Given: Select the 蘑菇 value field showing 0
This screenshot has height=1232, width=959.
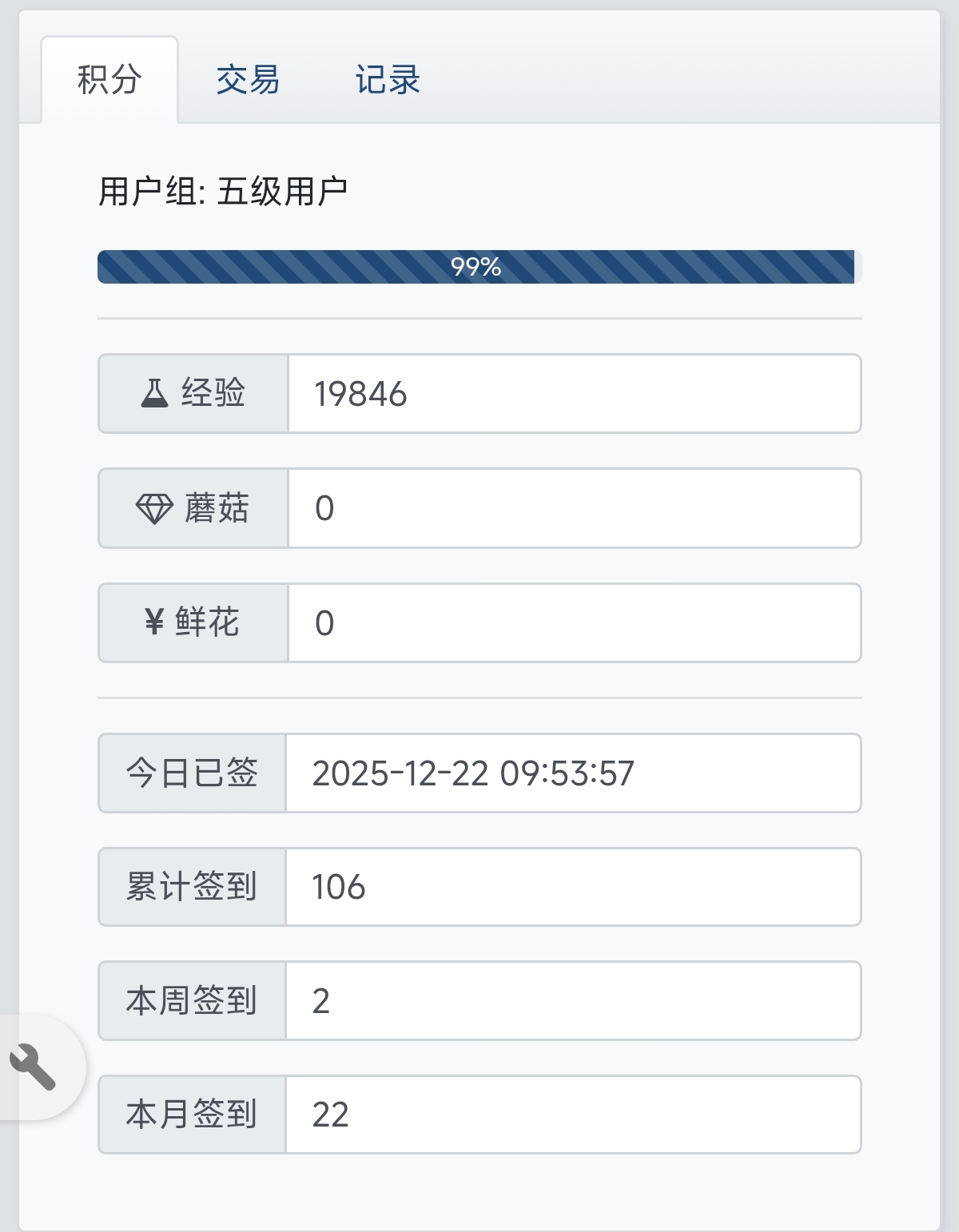Looking at the screenshot, I should (x=324, y=507).
